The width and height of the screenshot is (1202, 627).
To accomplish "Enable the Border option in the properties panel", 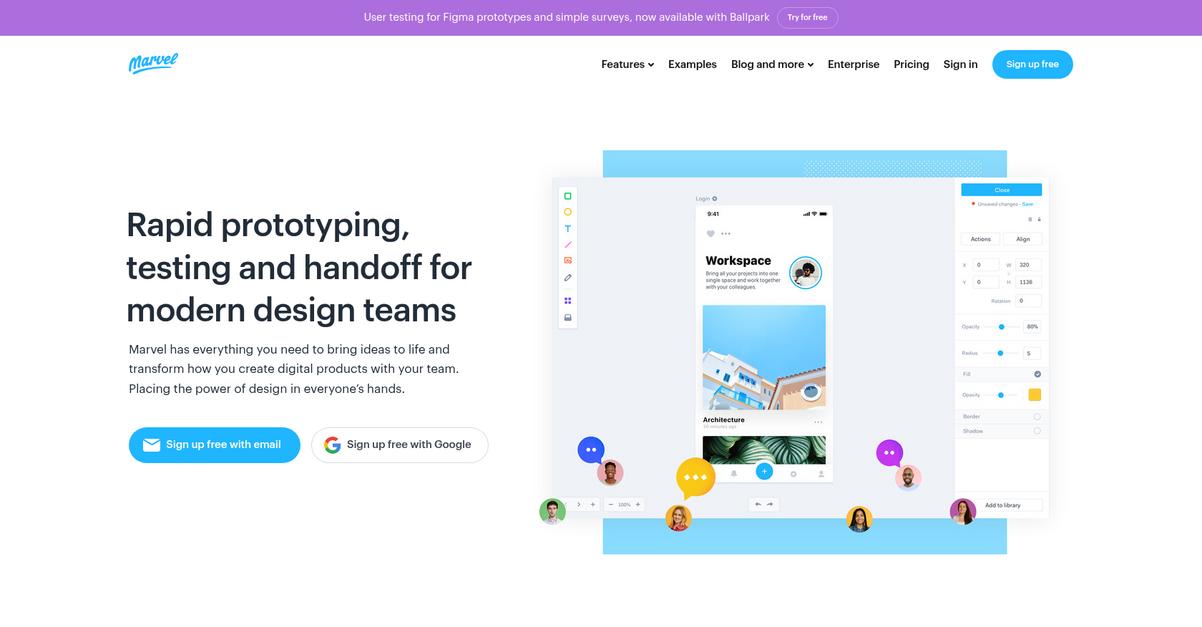I will point(1037,416).
